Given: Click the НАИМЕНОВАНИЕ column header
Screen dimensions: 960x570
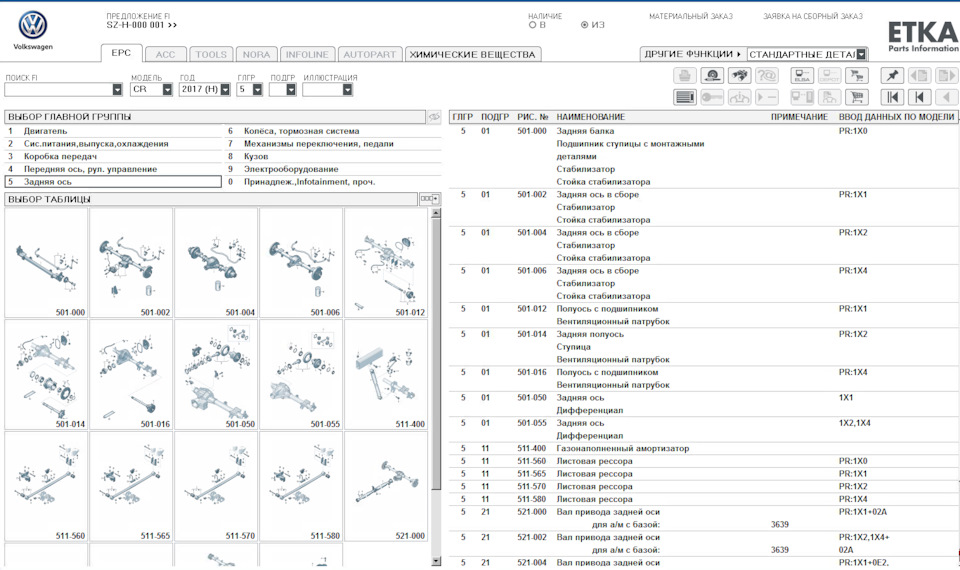Looking at the screenshot, I should coord(590,117).
